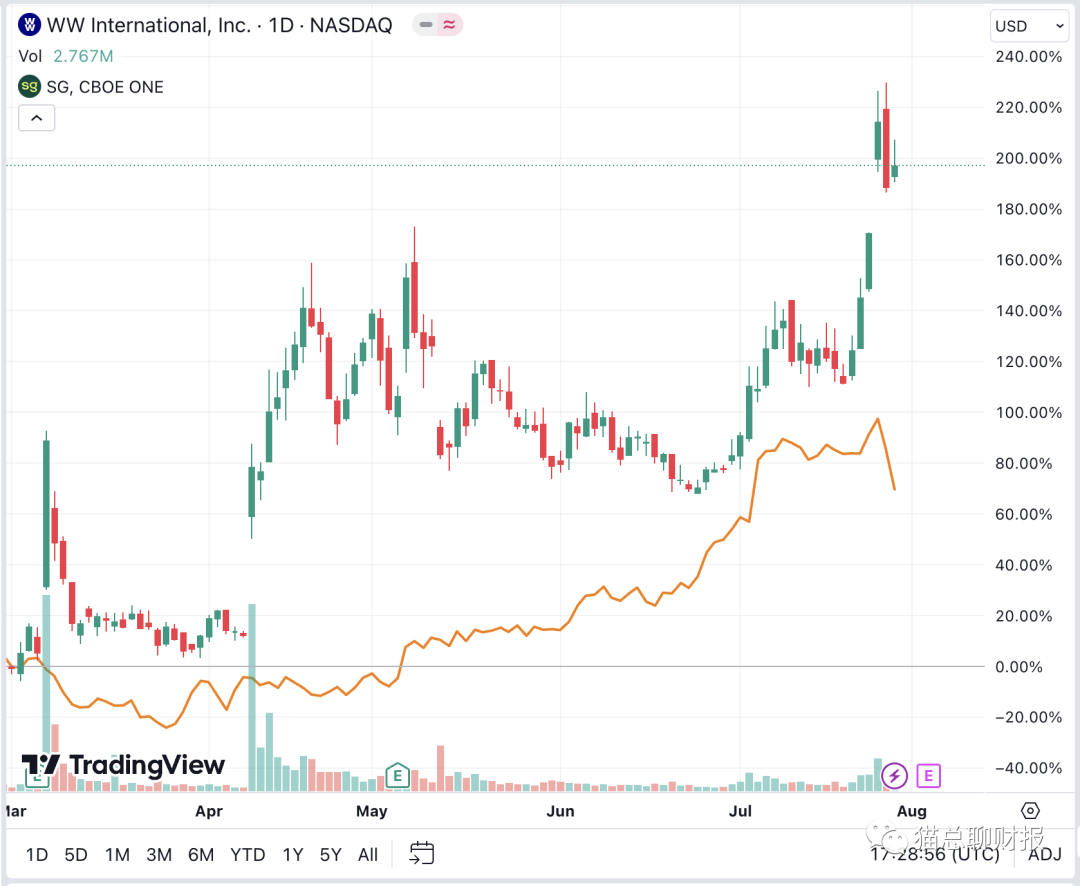Click the SG, CBOE ONE comparison label
Viewport: 1080px width, 886px height.
[x=105, y=87]
